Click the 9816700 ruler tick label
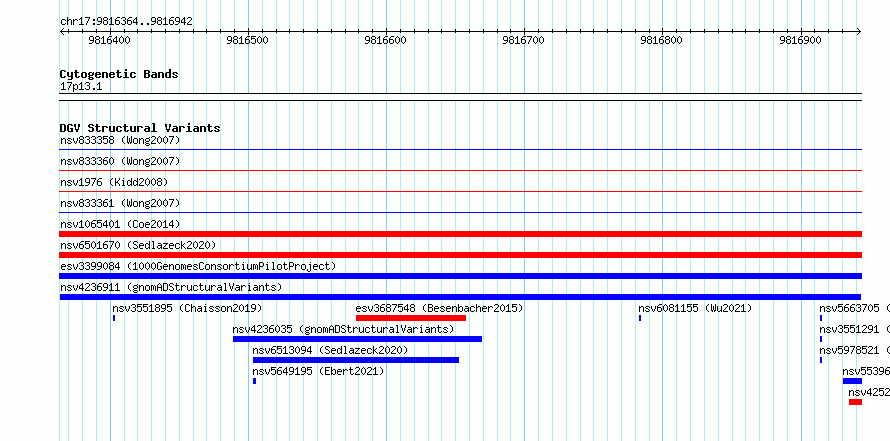The height and width of the screenshot is (441, 890). [x=523, y=40]
